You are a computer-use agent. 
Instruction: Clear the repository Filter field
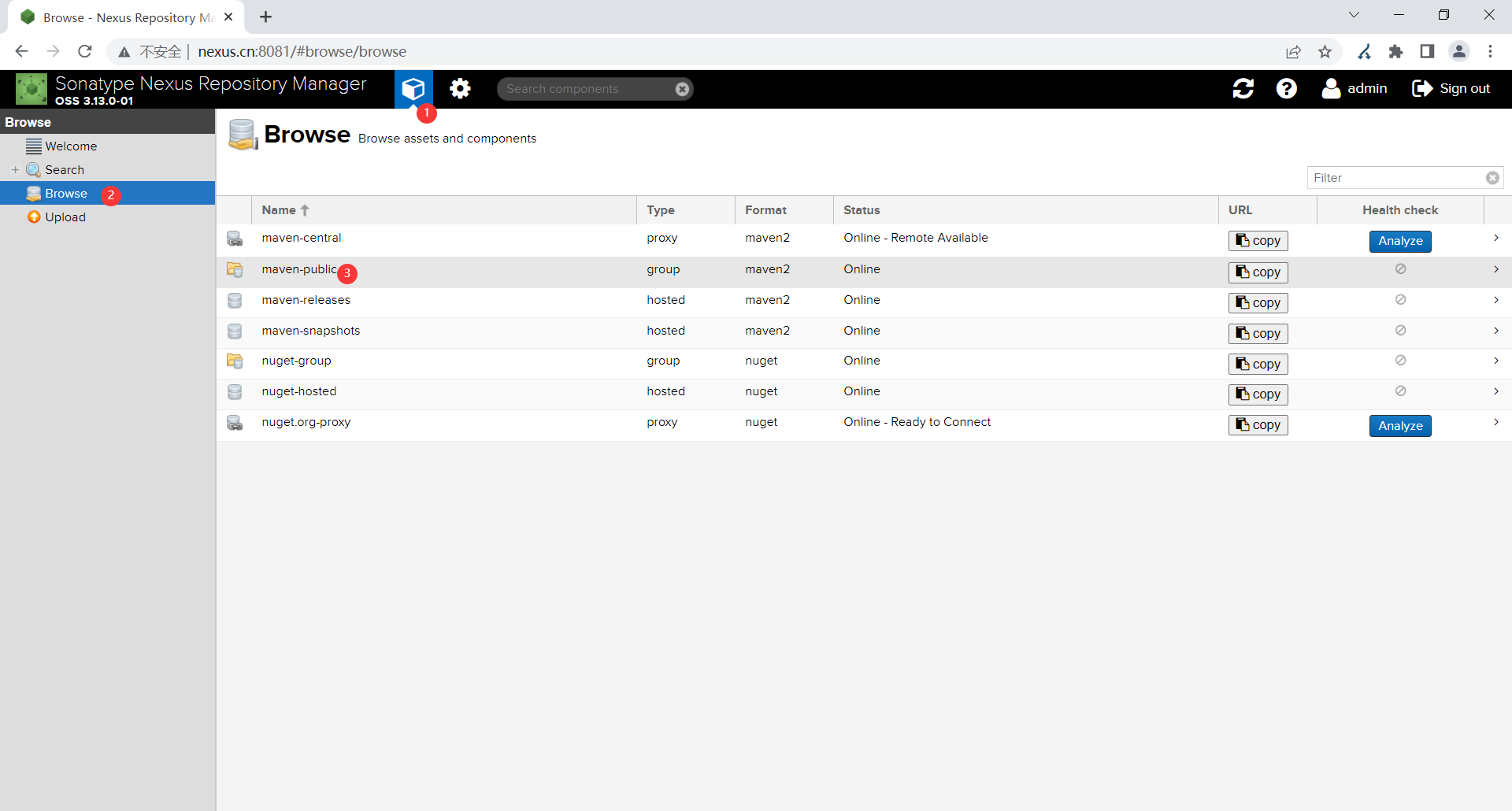tap(1492, 178)
